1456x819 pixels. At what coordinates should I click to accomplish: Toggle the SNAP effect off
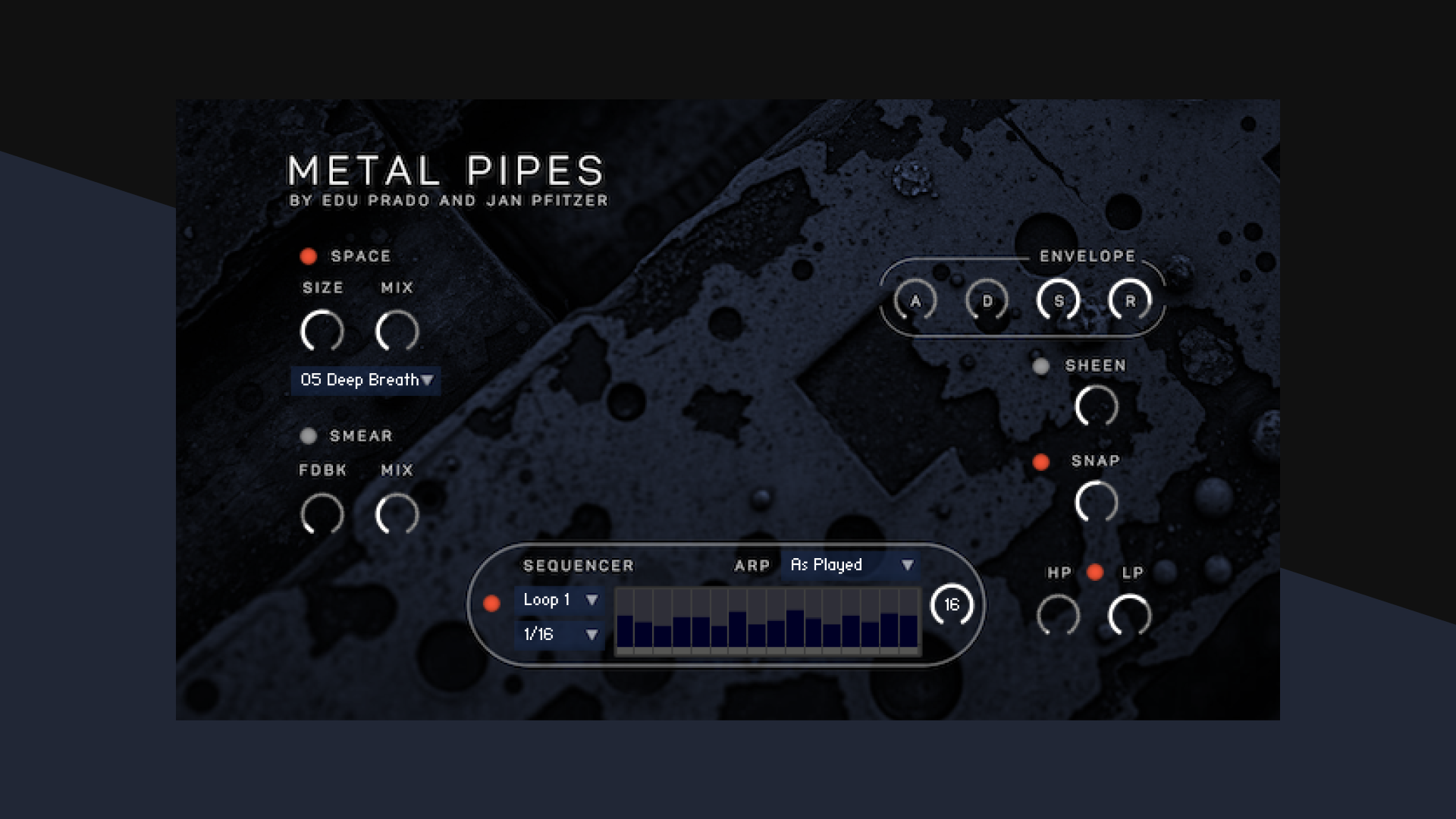(x=1040, y=460)
